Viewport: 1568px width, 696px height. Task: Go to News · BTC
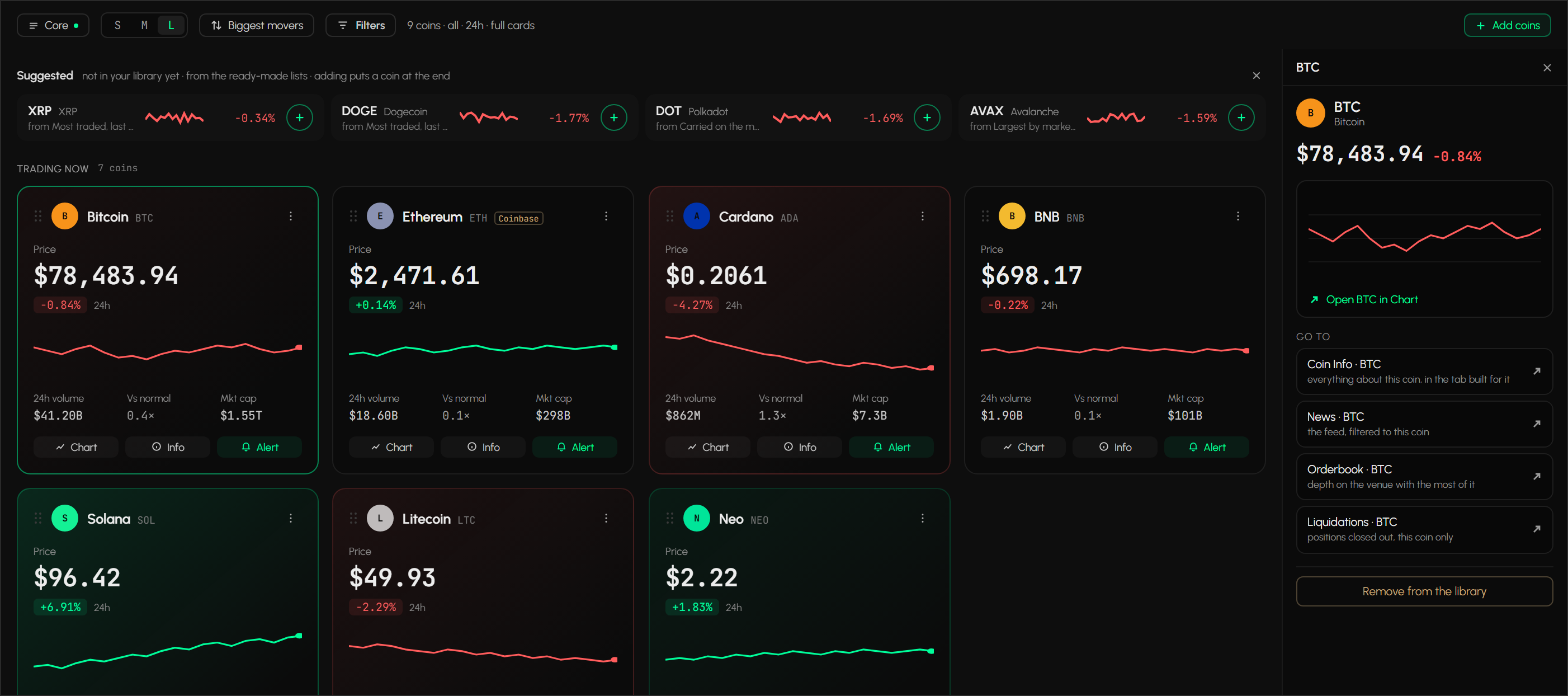(1424, 424)
